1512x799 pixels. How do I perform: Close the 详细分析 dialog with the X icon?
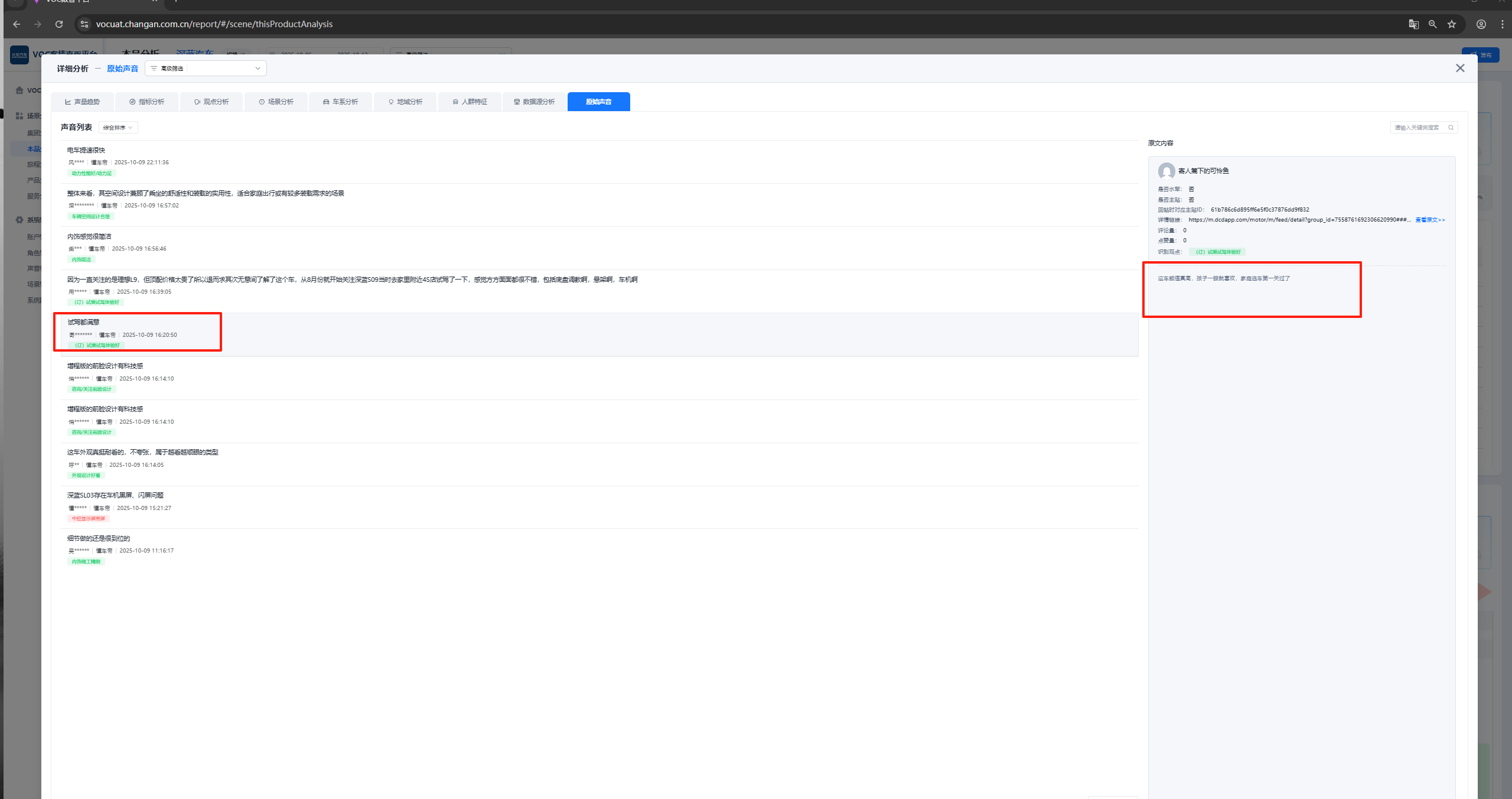tap(1460, 69)
